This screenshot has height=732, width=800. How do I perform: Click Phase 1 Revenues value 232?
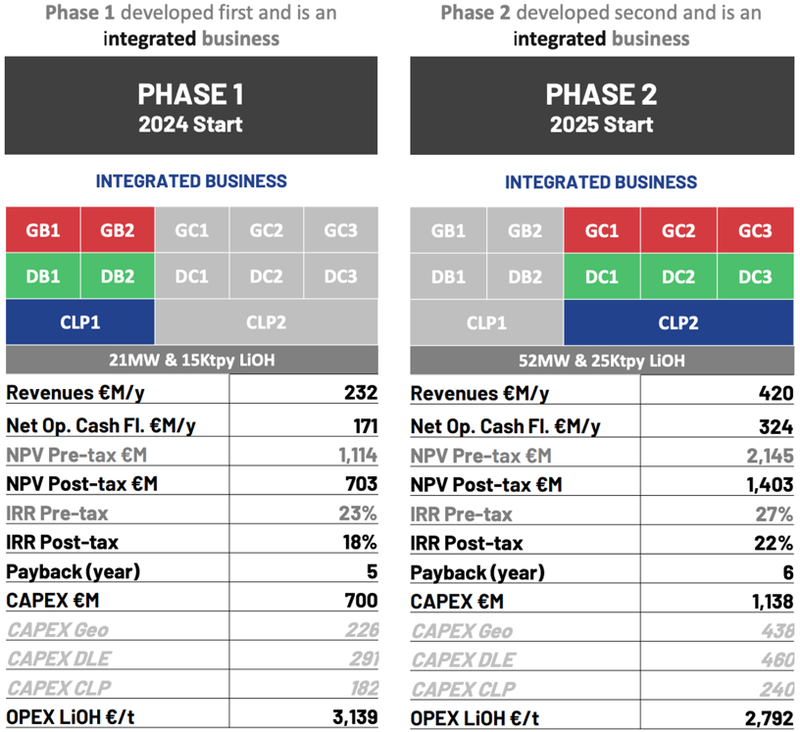point(361,392)
